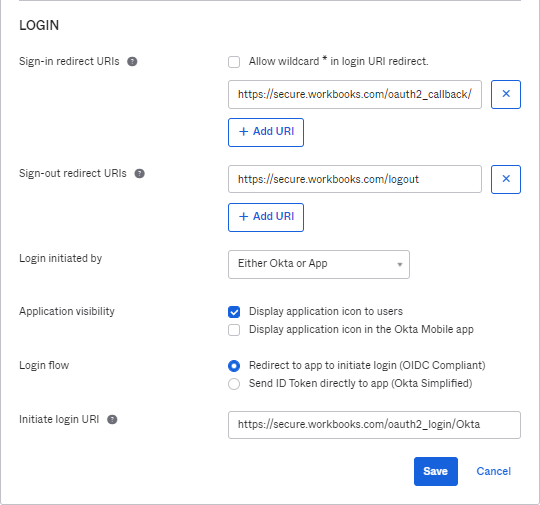This screenshot has height=505, width=540.
Task: Select Redirect to app to initiate login
Action: click(x=234, y=366)
